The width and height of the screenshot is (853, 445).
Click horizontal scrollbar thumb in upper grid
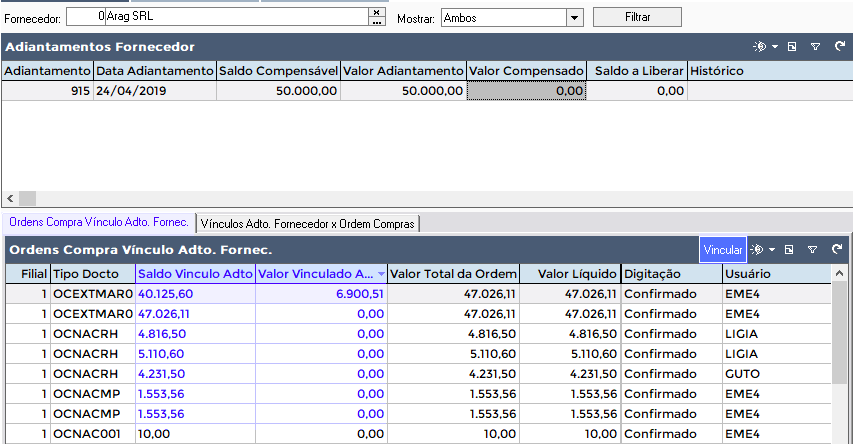click(x=27, y=199)
